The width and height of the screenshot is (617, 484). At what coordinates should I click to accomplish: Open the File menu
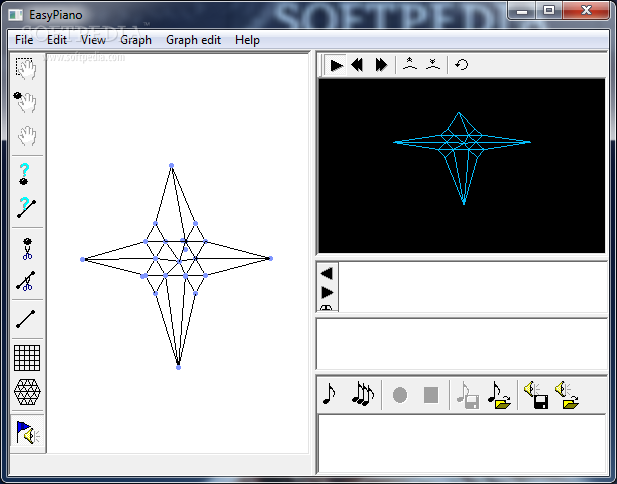tap(24, 40)
